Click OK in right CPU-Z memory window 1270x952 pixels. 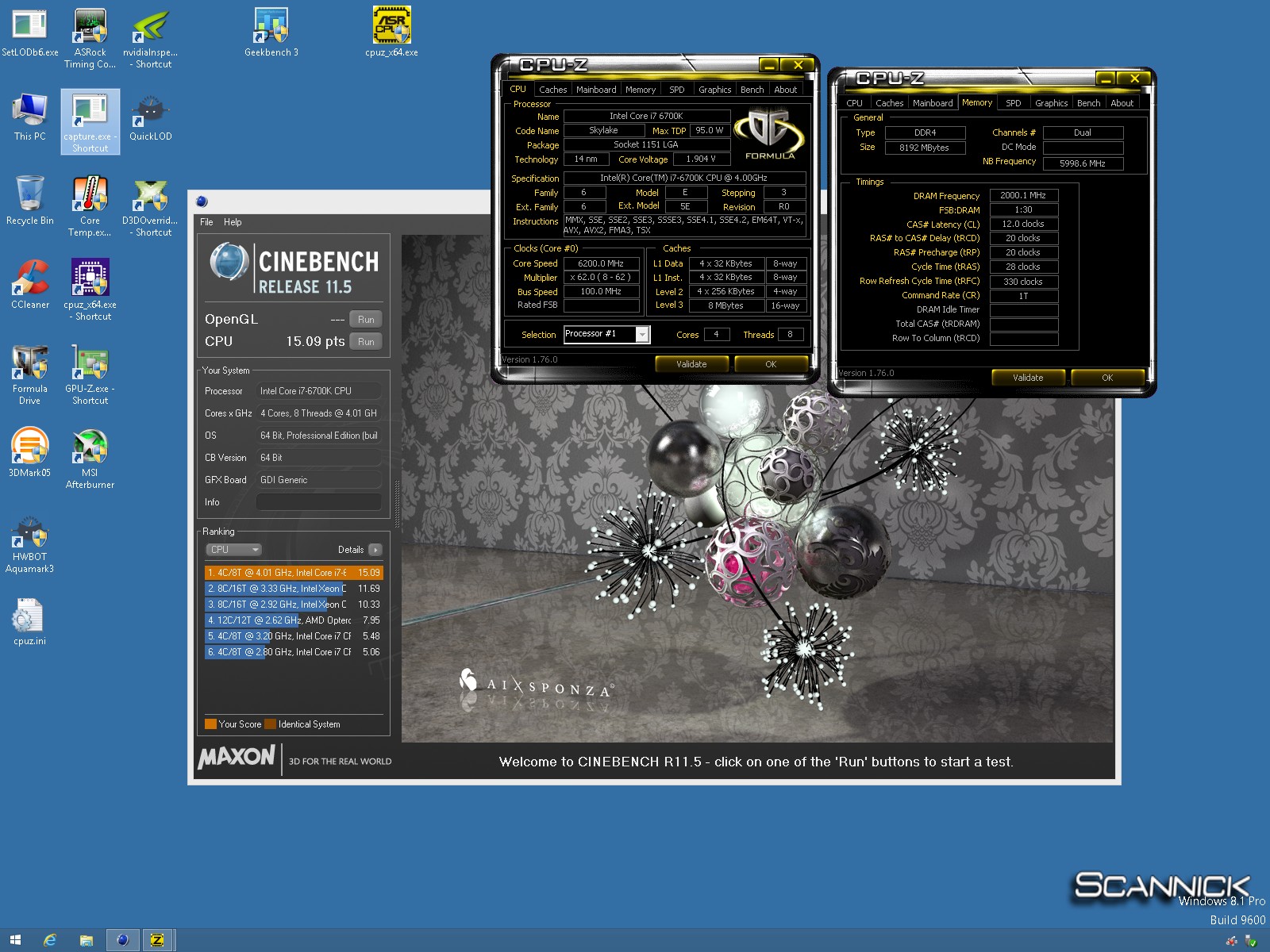coord(1107,378)
